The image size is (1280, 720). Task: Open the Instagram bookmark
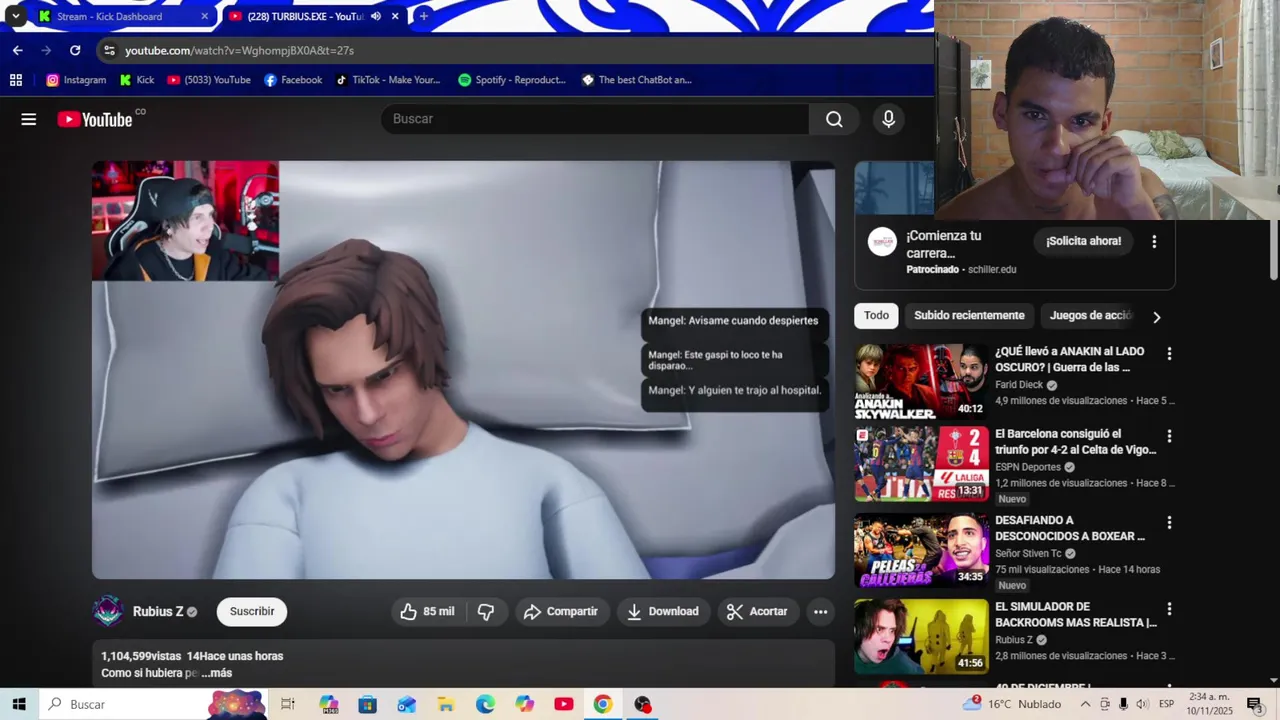click(76, 80)
